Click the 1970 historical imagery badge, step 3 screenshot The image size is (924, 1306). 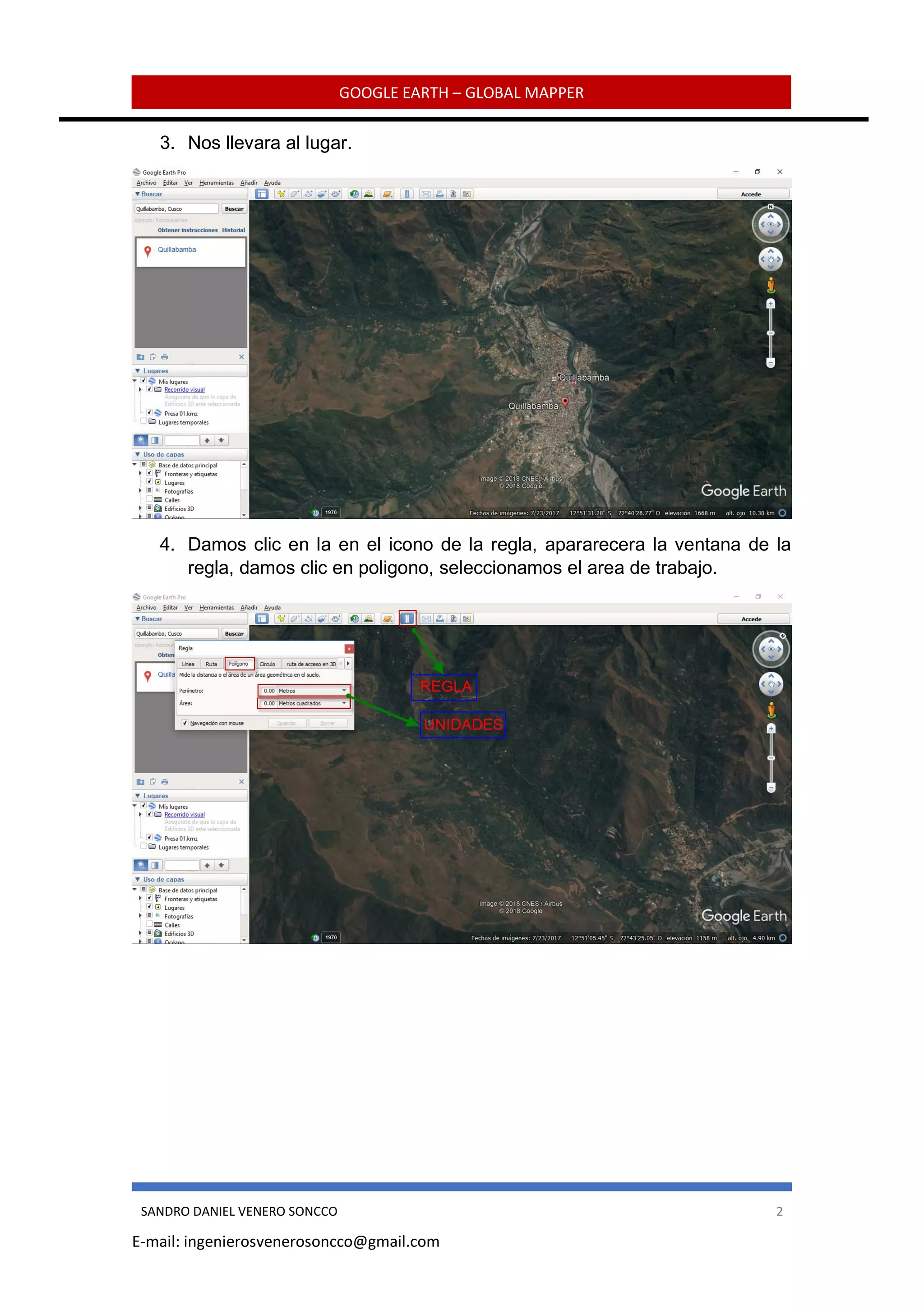point(331,512)
